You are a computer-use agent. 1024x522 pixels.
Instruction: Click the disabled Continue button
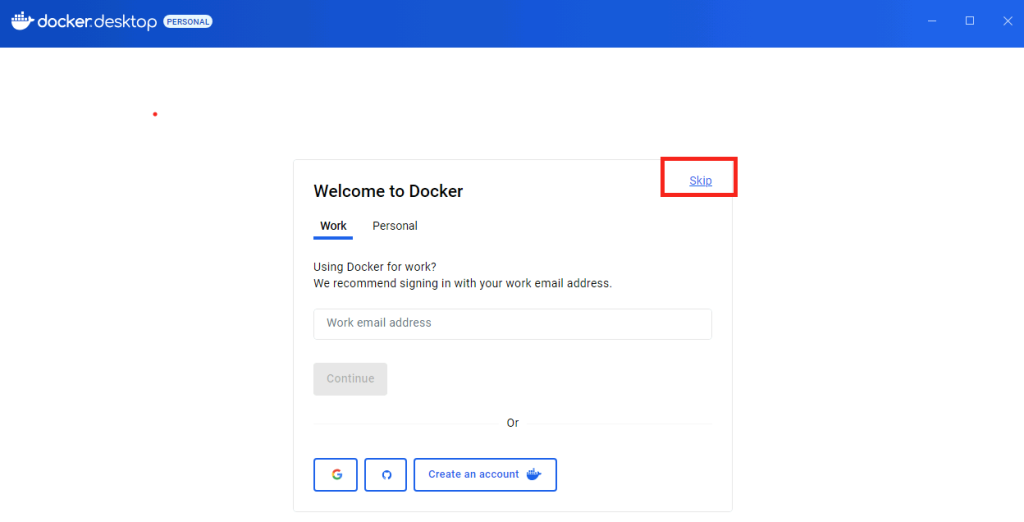tap(350, 379)
